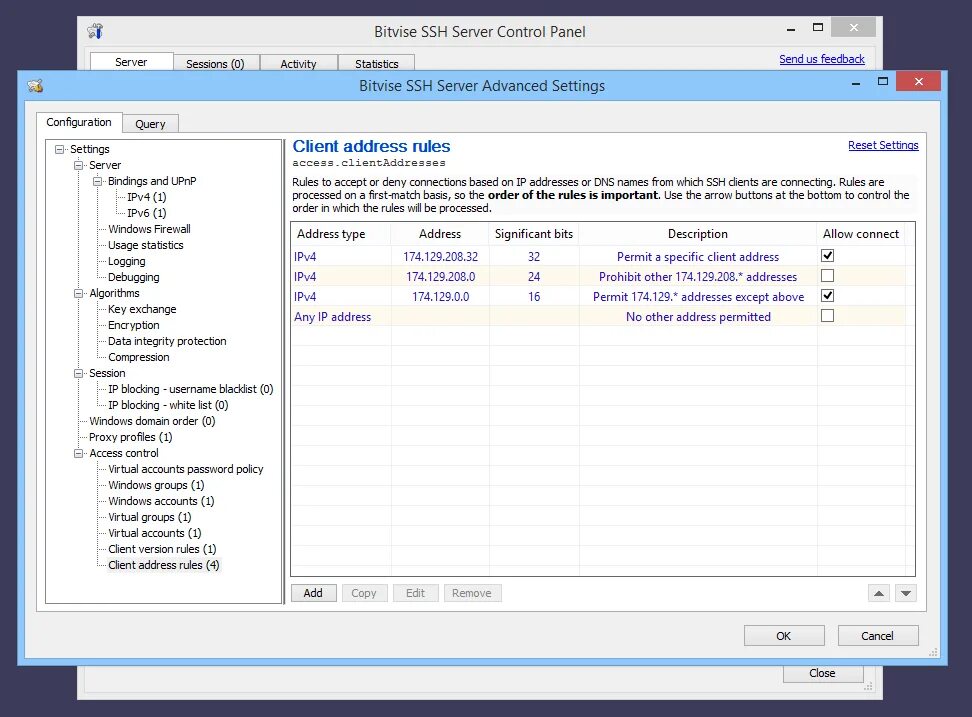Screen dimensions: 972x717
Task: Select Client version rules (1)
Action: (162, 550)
